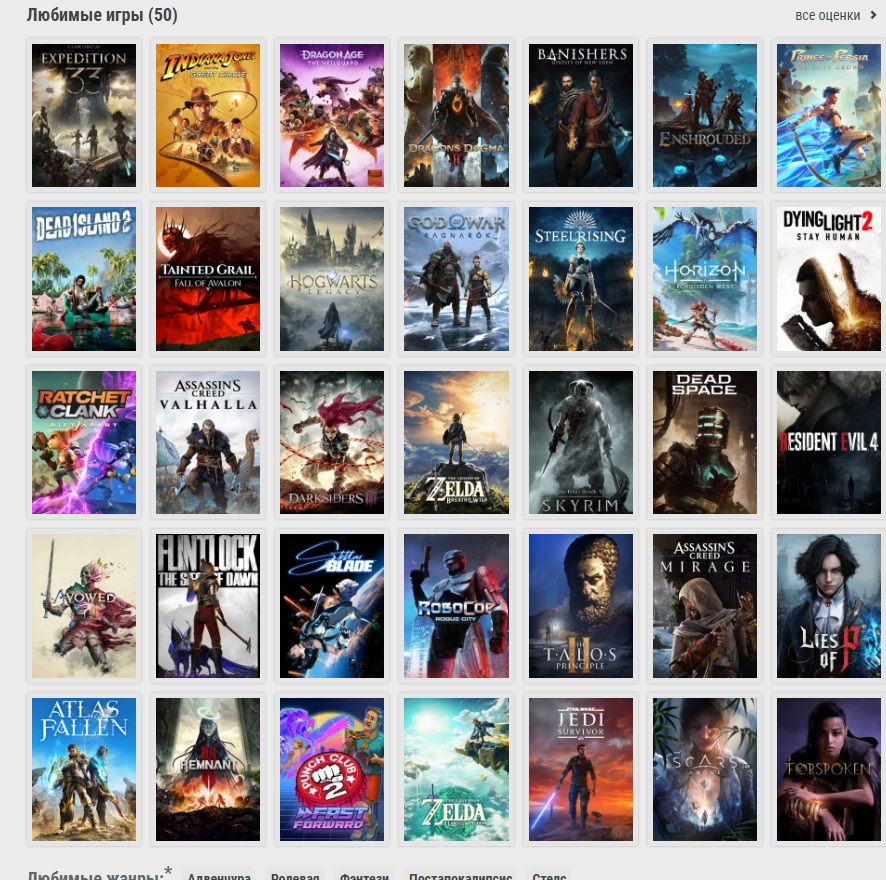This screenshot has height=880, width=886.
Task: Open the "все оценки" link
Action: [835, 15]
